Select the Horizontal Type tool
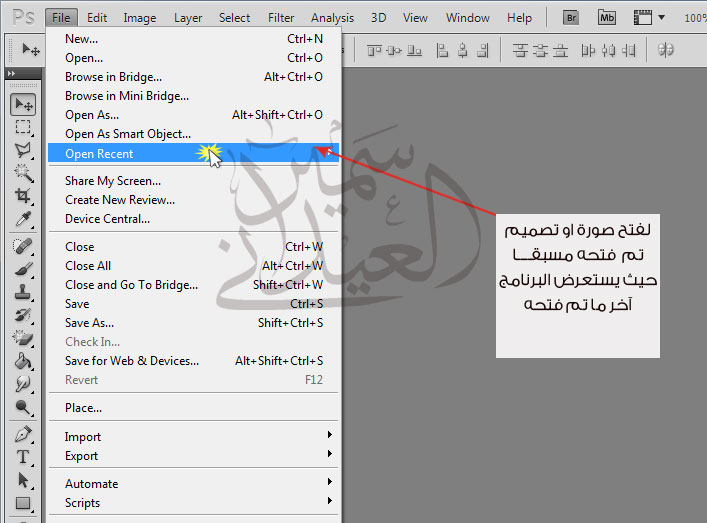707x523 pixels. coord(23,457)
